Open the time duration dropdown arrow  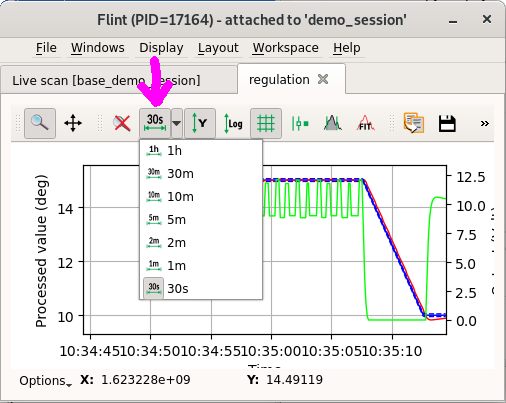click(177, 123)
